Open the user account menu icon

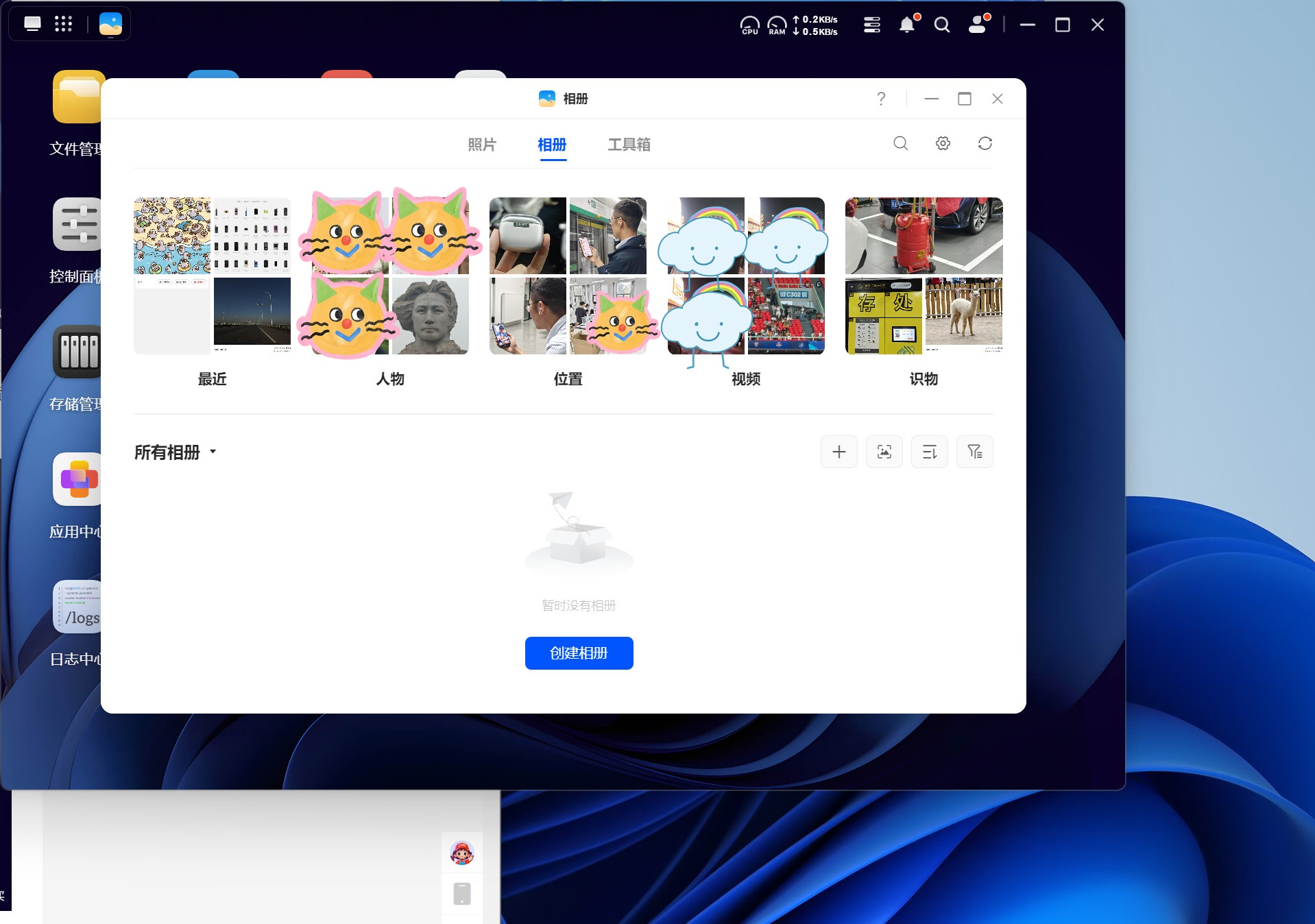click(978, 25)
